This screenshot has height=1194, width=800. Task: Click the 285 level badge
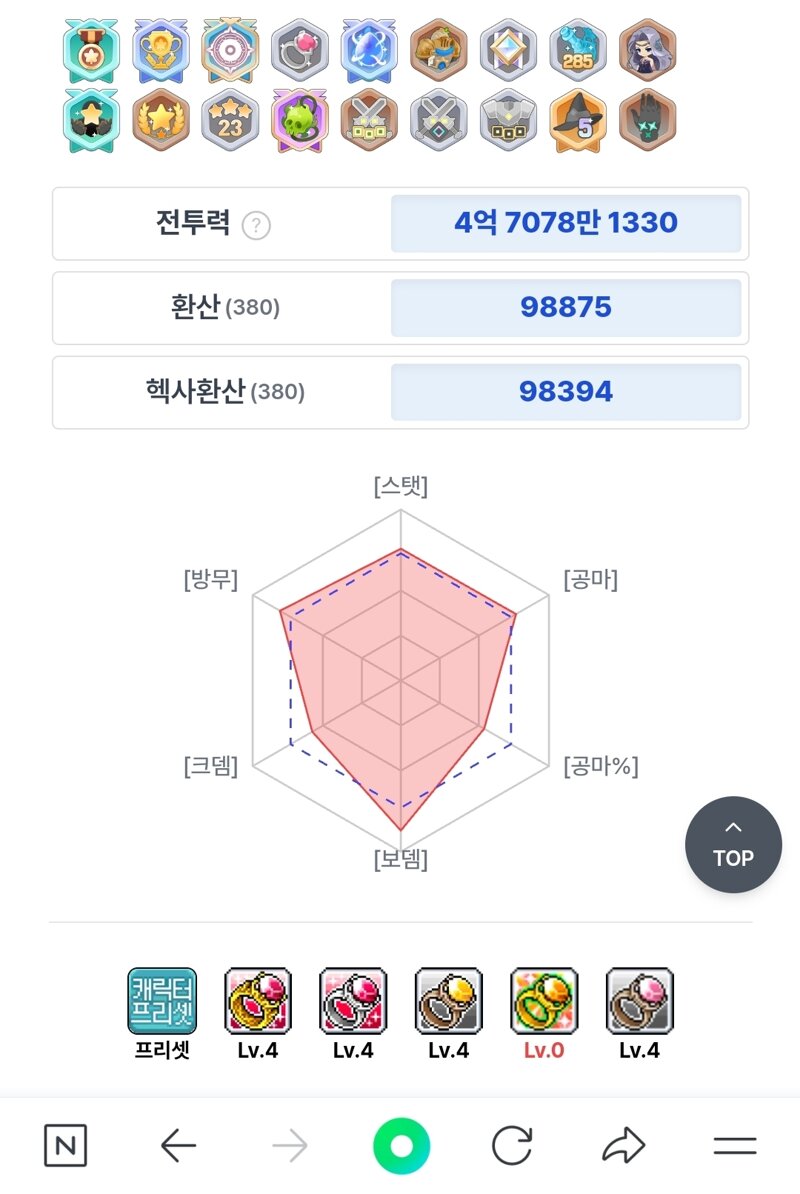578,51
